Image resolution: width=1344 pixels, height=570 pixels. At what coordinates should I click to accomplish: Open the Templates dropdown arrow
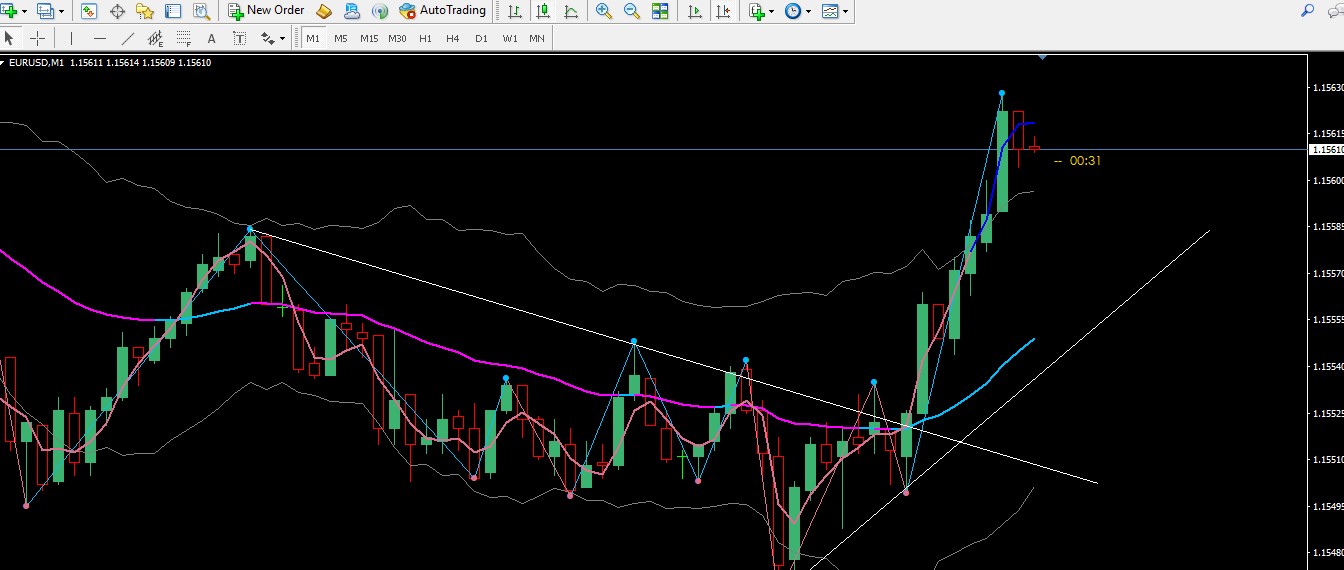(x=846, y=12)
